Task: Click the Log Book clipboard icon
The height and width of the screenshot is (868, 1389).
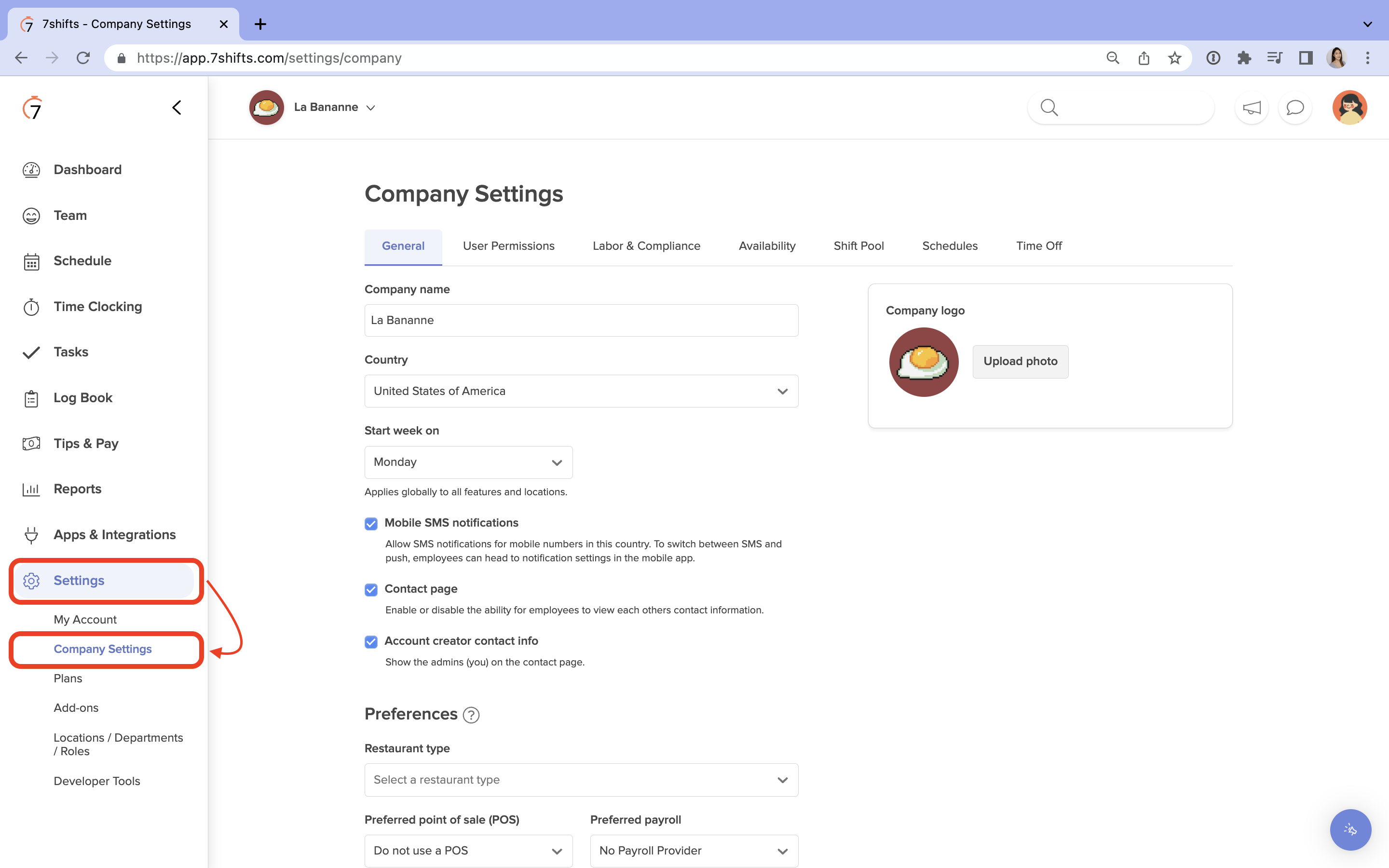Action: [x=31, y=398]
